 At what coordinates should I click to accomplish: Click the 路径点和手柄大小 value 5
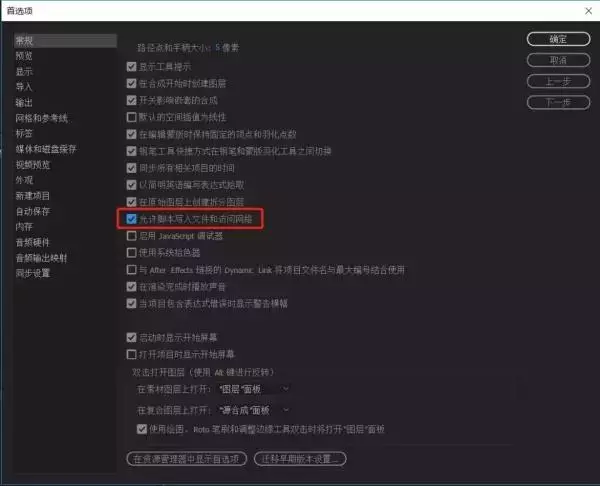(218, 47)
